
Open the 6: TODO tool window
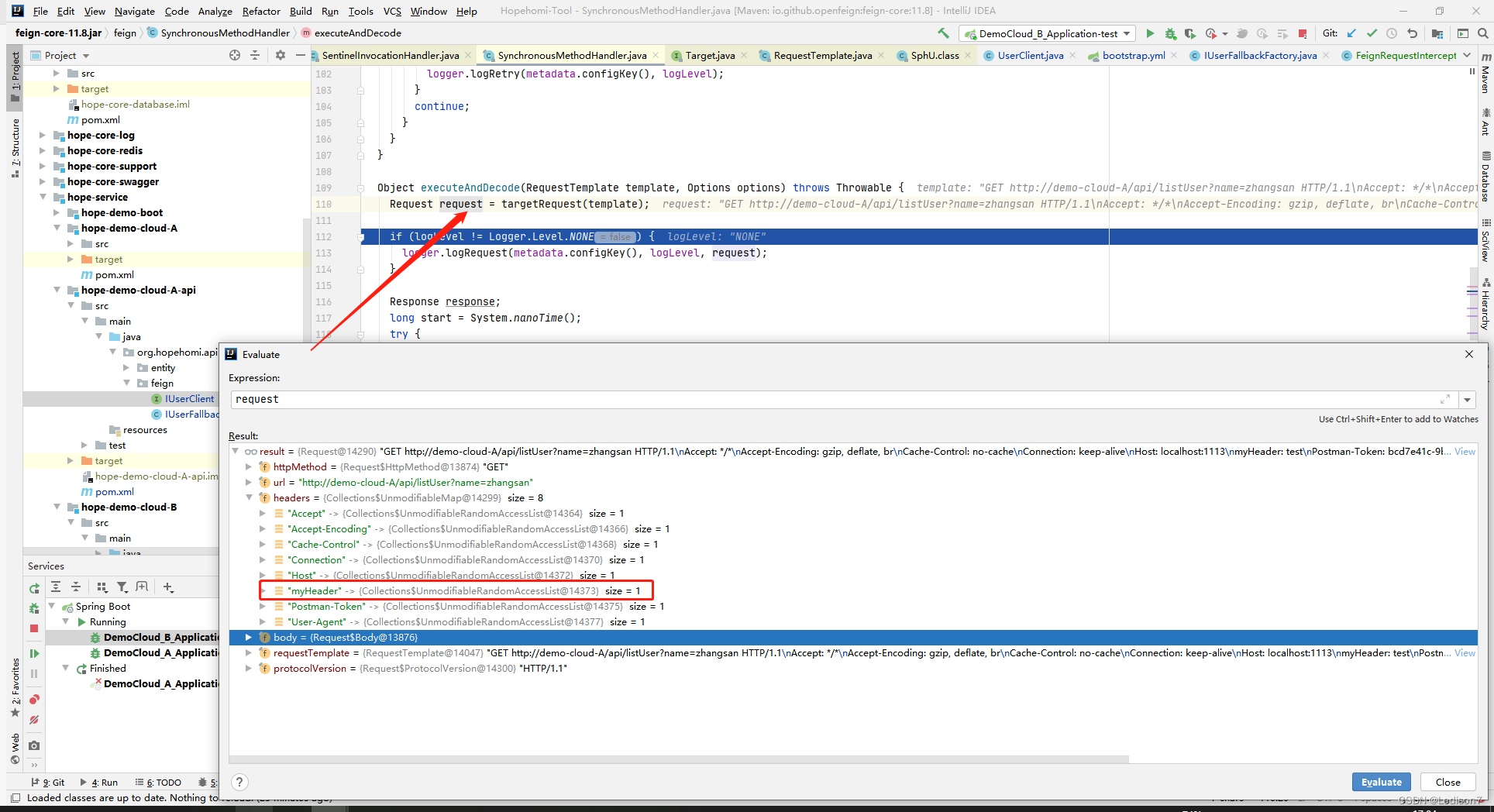pos(158,782)
